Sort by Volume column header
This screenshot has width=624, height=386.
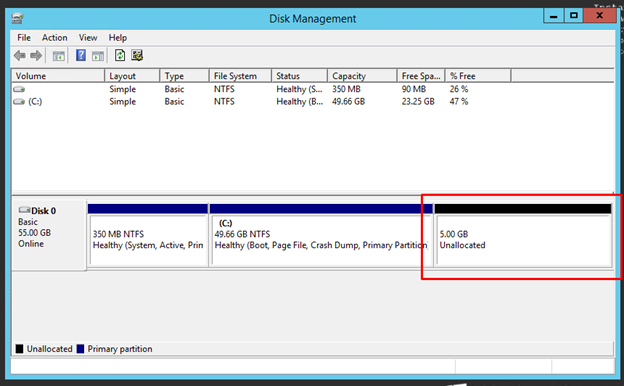click(58, 76)
